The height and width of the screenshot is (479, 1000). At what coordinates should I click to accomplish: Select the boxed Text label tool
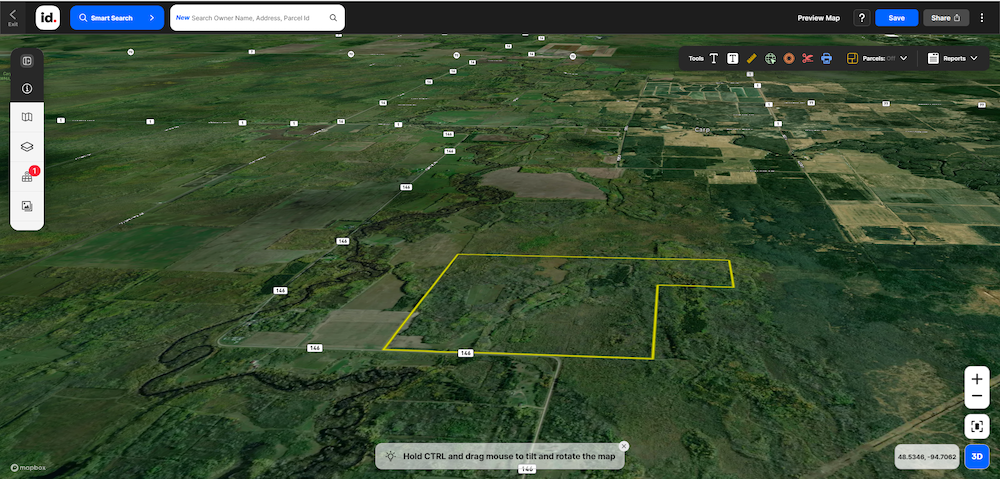733,58
